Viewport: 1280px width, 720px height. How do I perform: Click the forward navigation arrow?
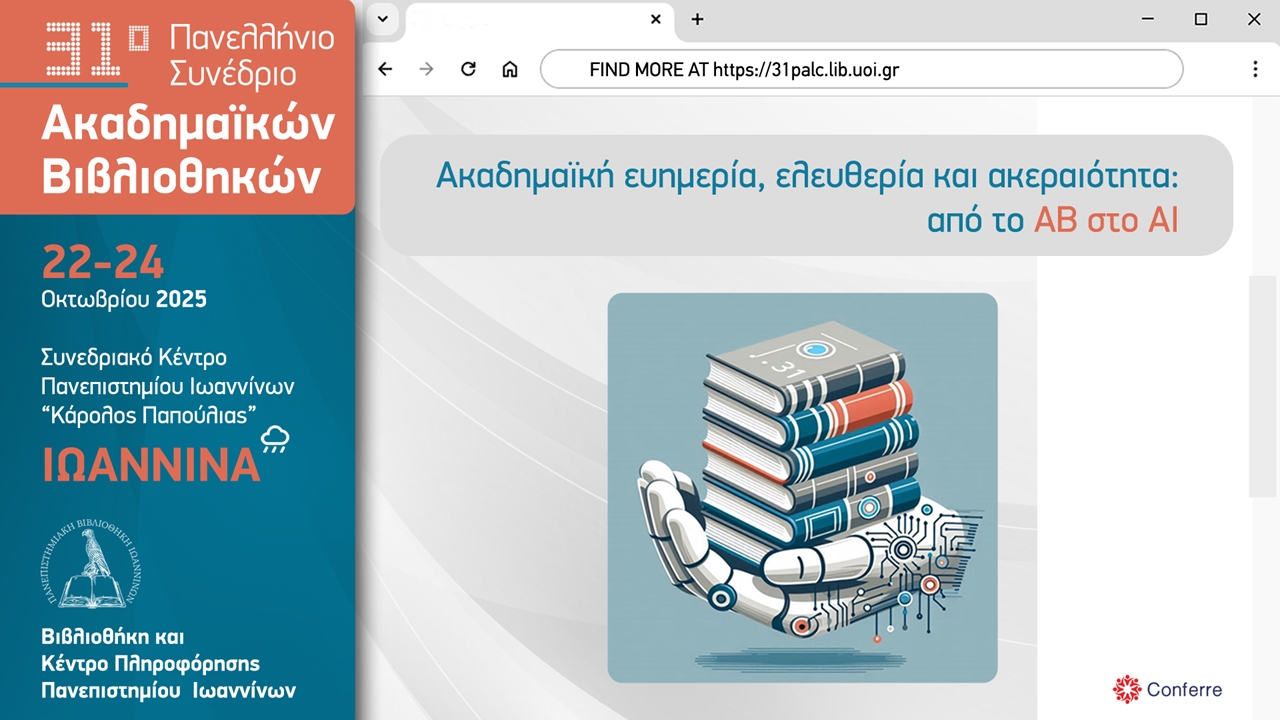[x=426, y=69]
